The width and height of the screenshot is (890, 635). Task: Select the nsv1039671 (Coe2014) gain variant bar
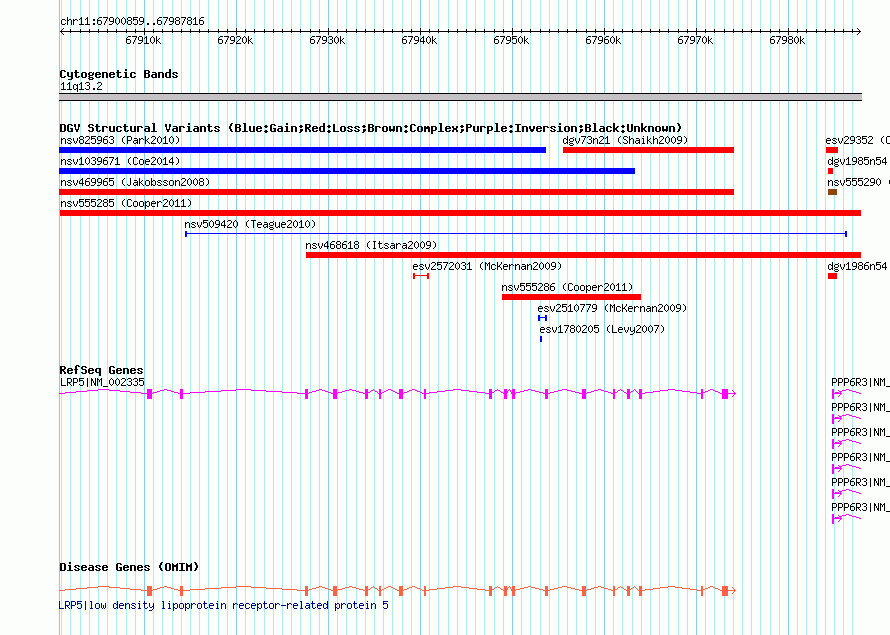pos(347,171)
